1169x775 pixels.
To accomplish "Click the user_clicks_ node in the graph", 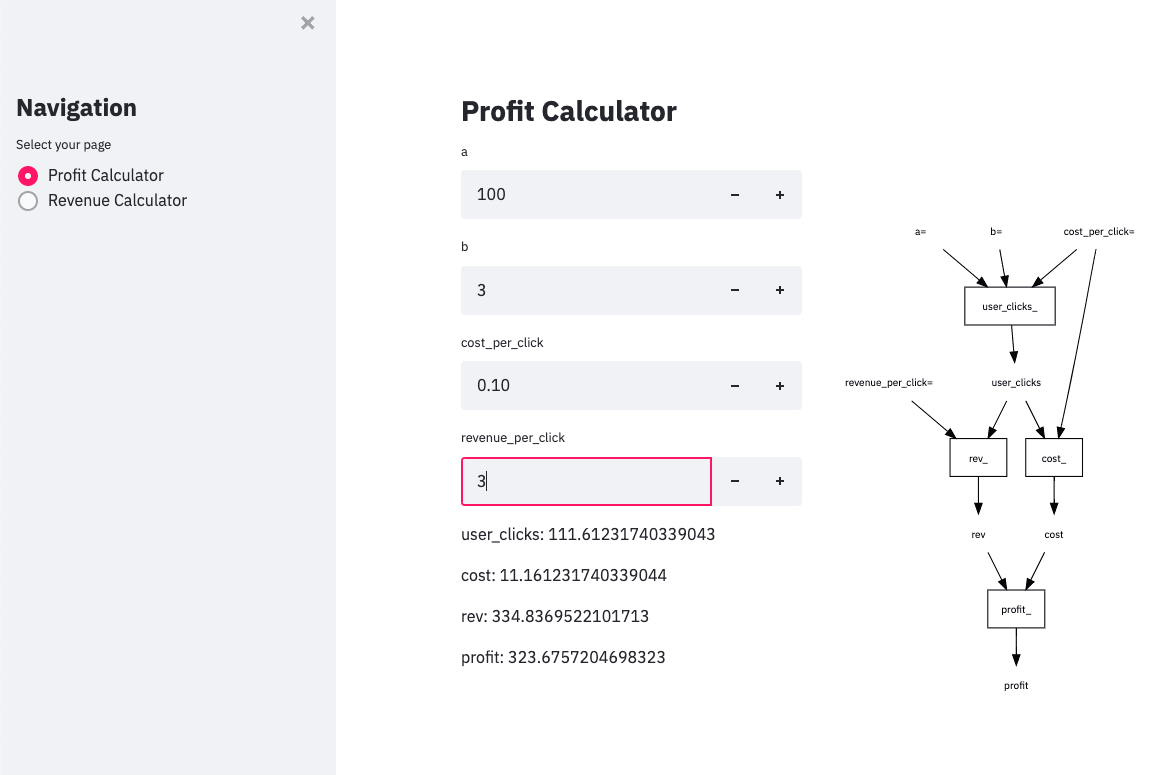I will pos(1010,306).
